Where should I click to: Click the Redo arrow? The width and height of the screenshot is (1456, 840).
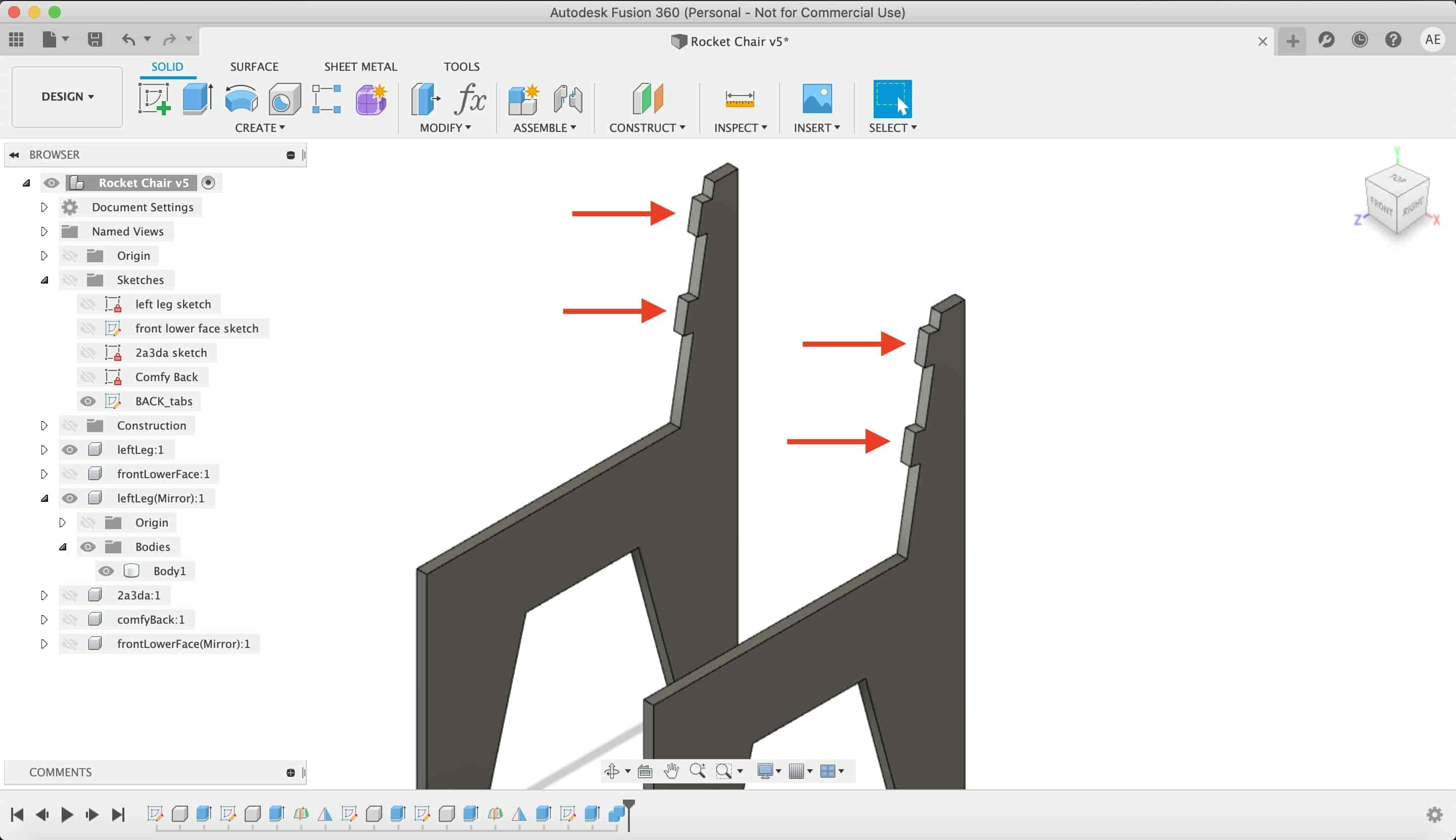click(169, 39)
